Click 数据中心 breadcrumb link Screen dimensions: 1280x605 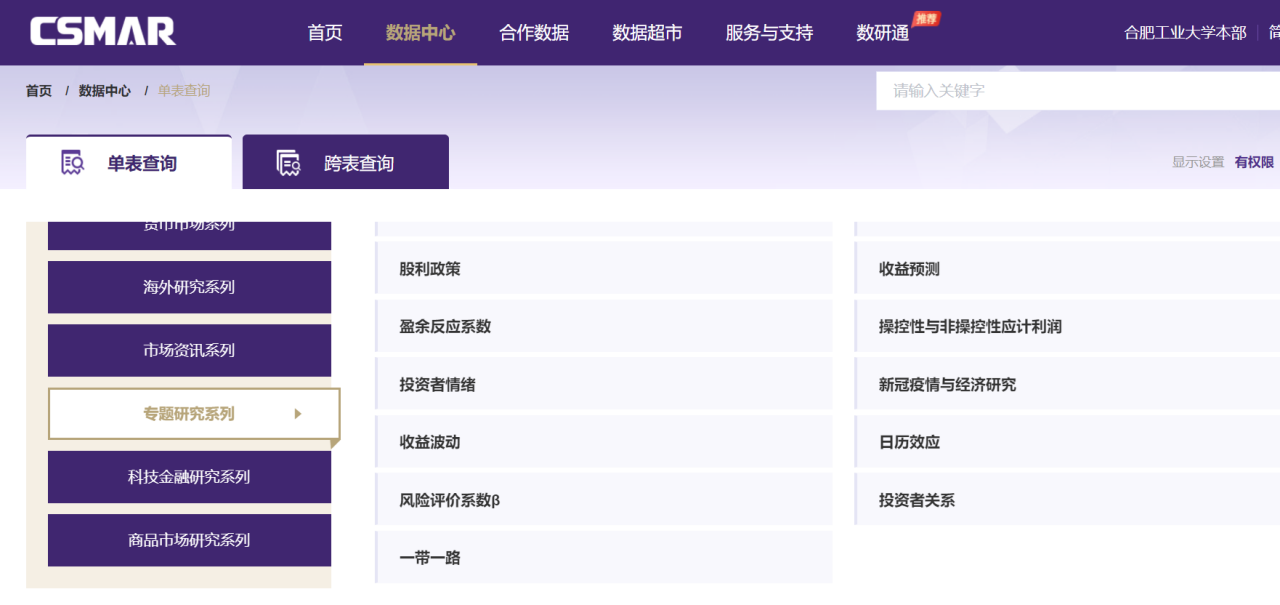(105, 91)
